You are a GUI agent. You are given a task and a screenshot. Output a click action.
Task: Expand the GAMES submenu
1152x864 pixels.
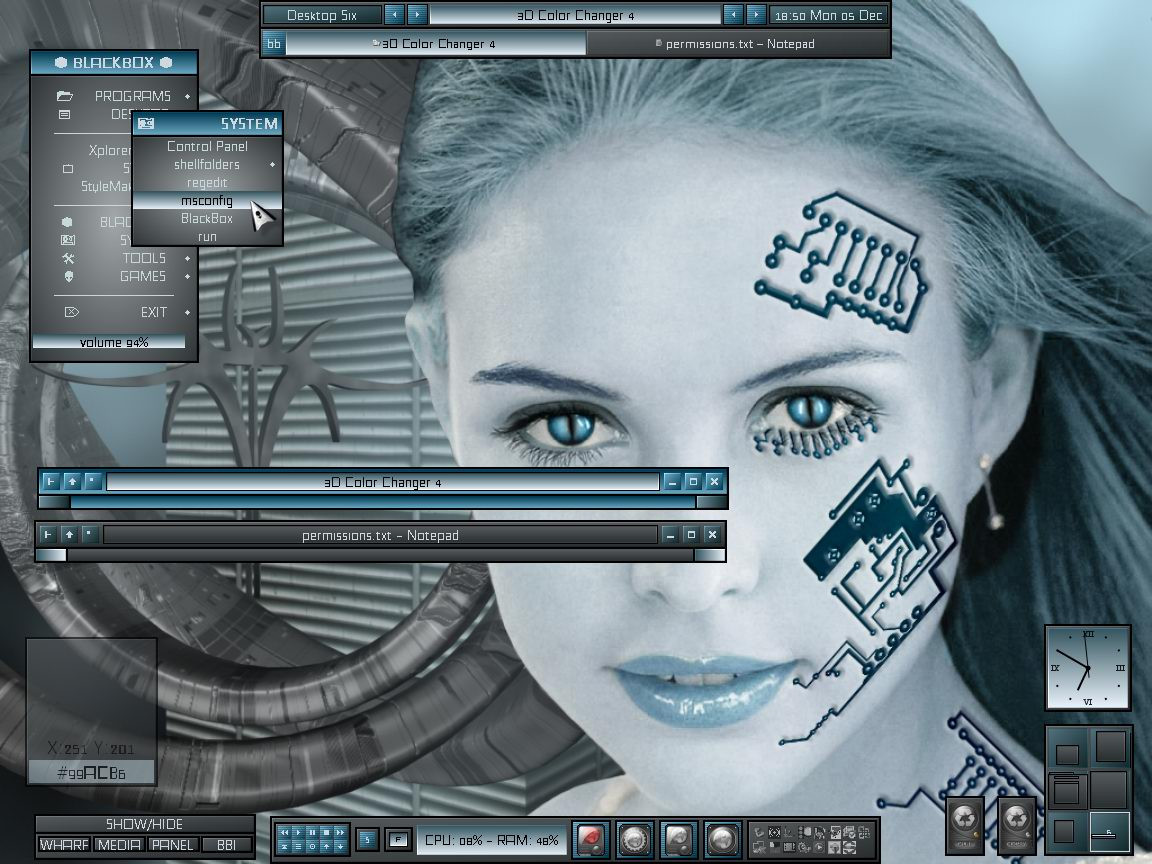(x=115, y=276)
